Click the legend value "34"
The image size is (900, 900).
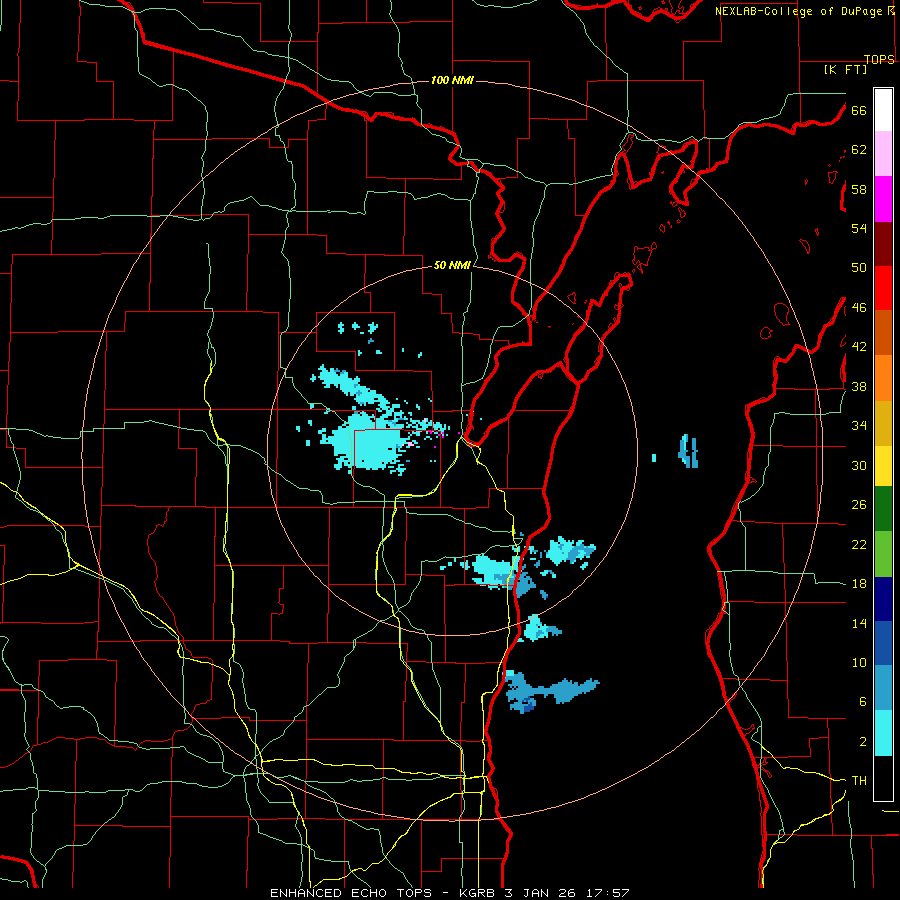859,426
